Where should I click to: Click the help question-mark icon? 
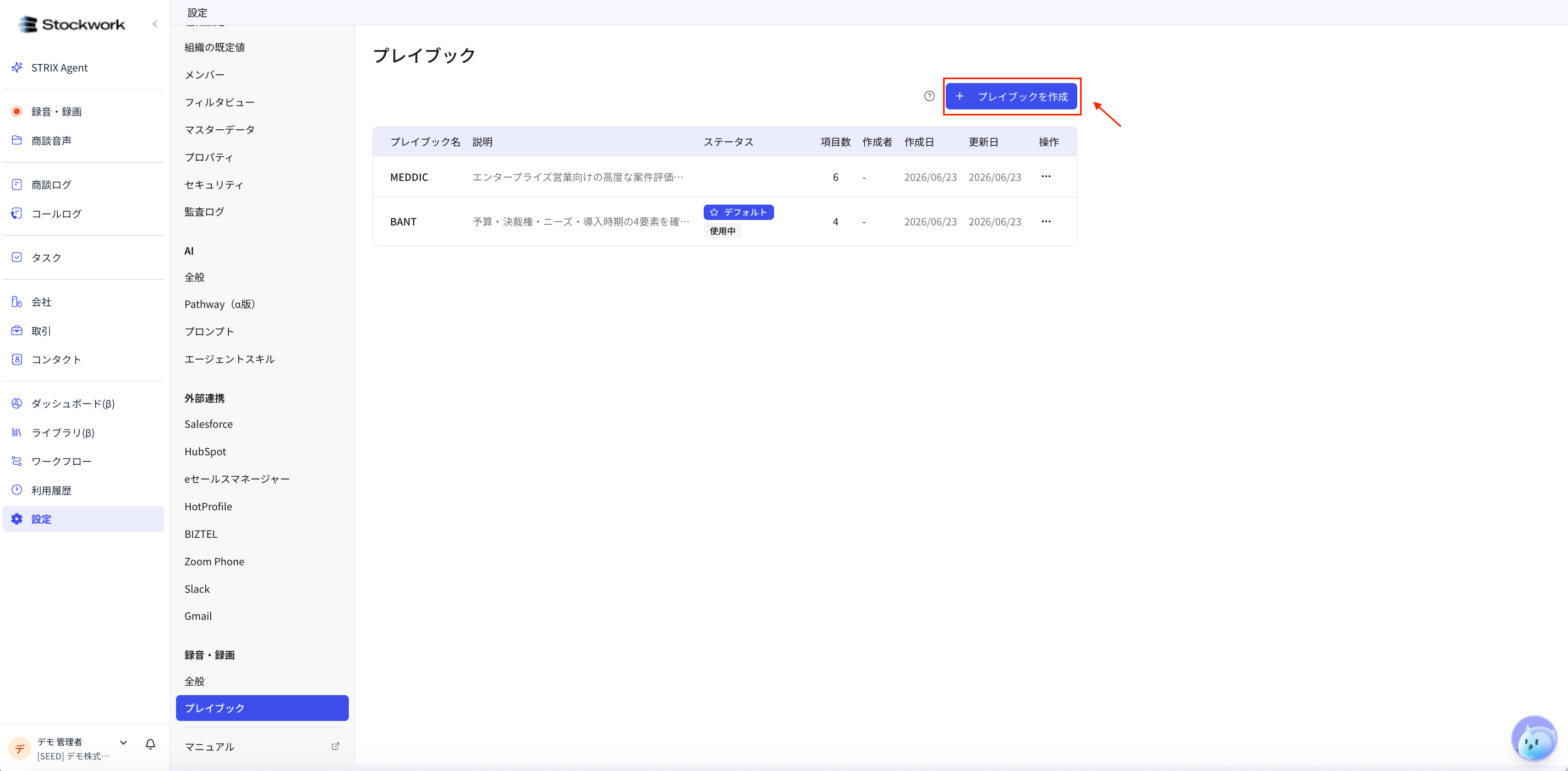[x=929, y=96]
